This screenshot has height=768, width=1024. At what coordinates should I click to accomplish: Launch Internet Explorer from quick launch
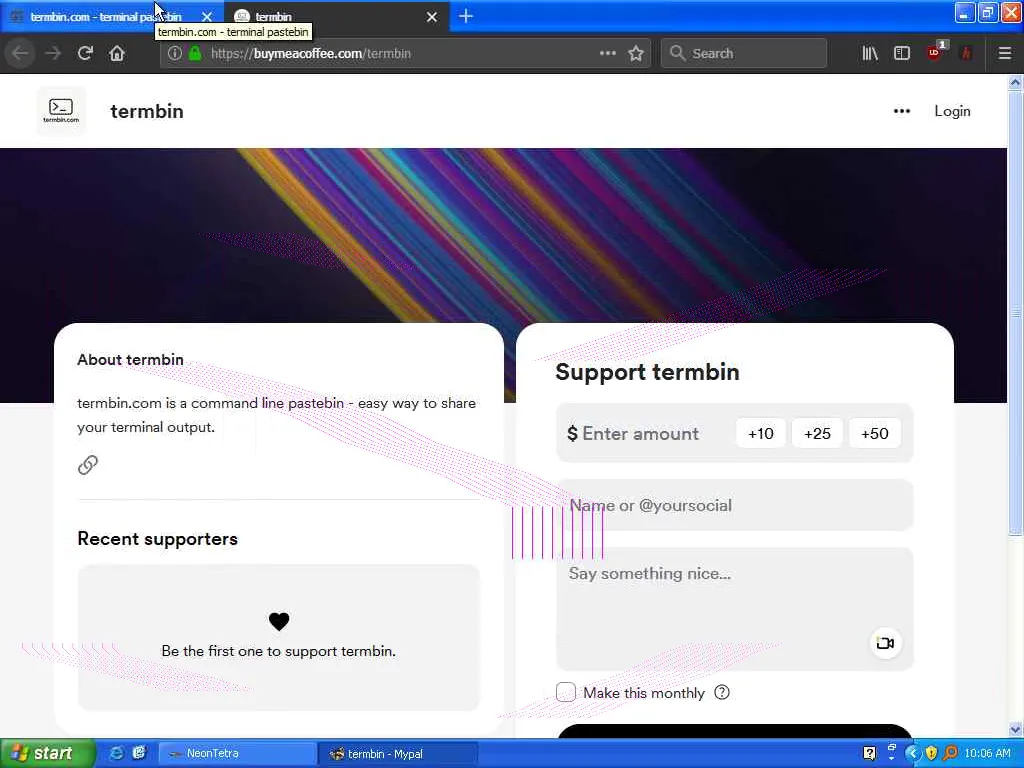[116, 753]
